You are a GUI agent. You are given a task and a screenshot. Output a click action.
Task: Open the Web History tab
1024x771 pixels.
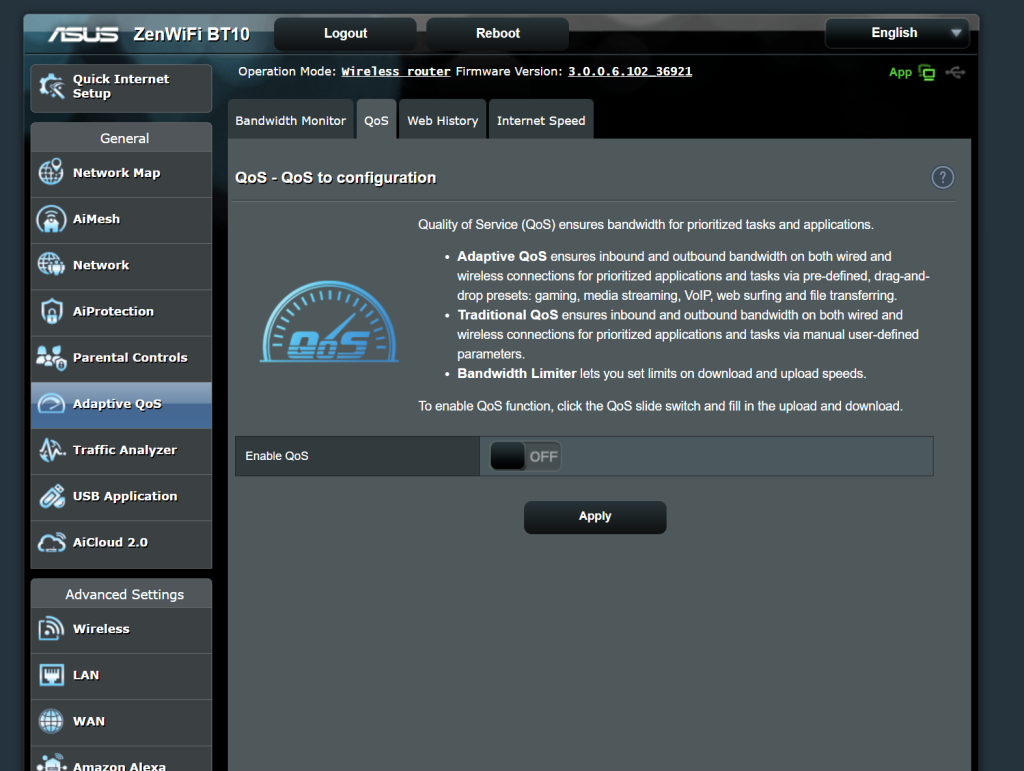(x=442, y=121)
